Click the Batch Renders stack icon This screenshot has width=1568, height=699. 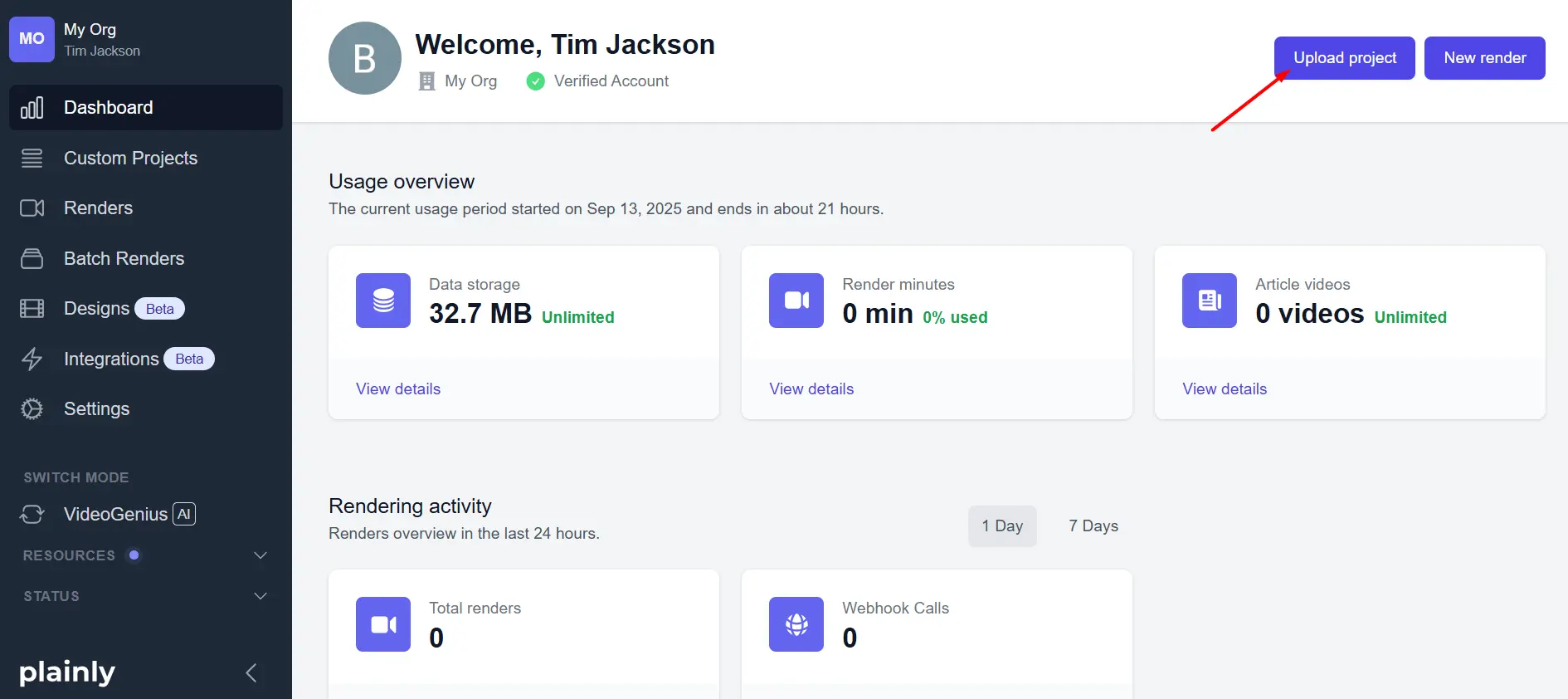pyautogui.click(x=32, y=259)
